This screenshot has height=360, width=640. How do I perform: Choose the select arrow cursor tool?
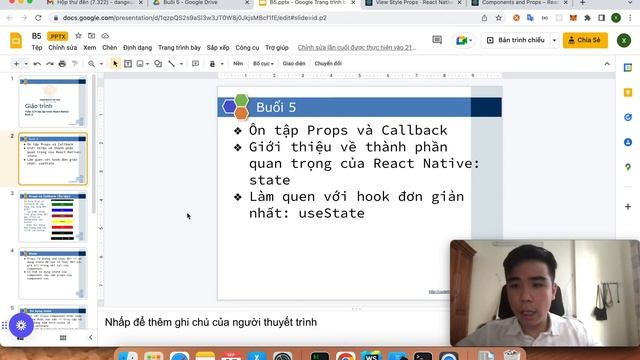pos(115,64)
